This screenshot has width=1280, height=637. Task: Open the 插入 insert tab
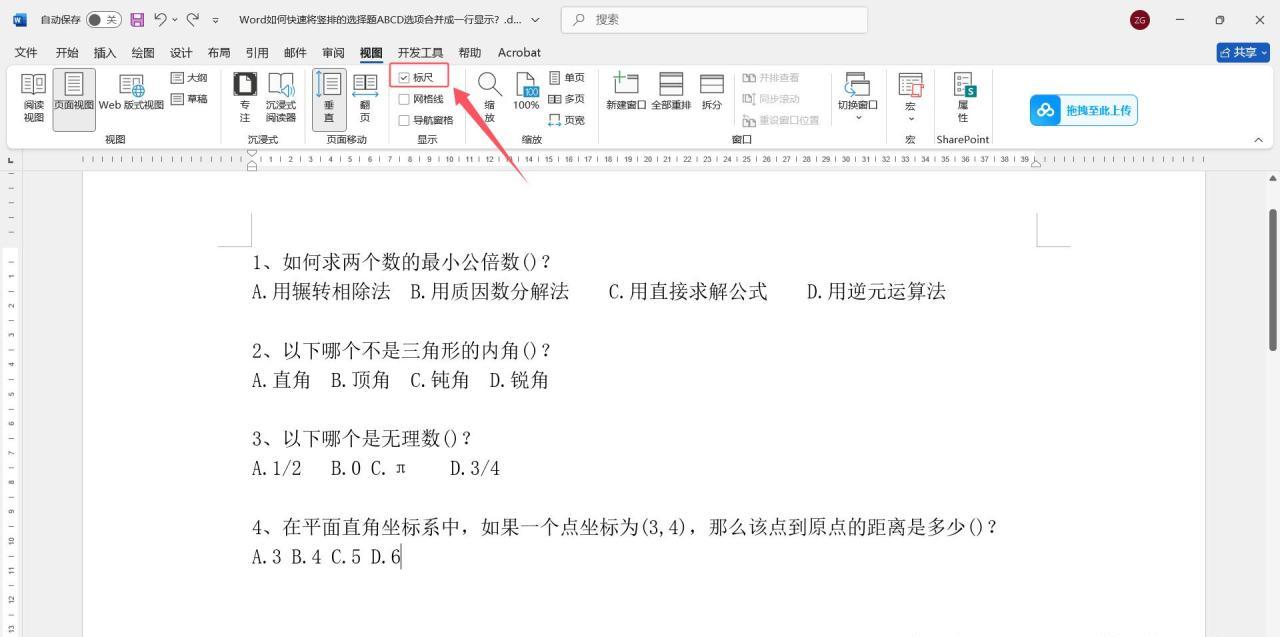[105, 52]
